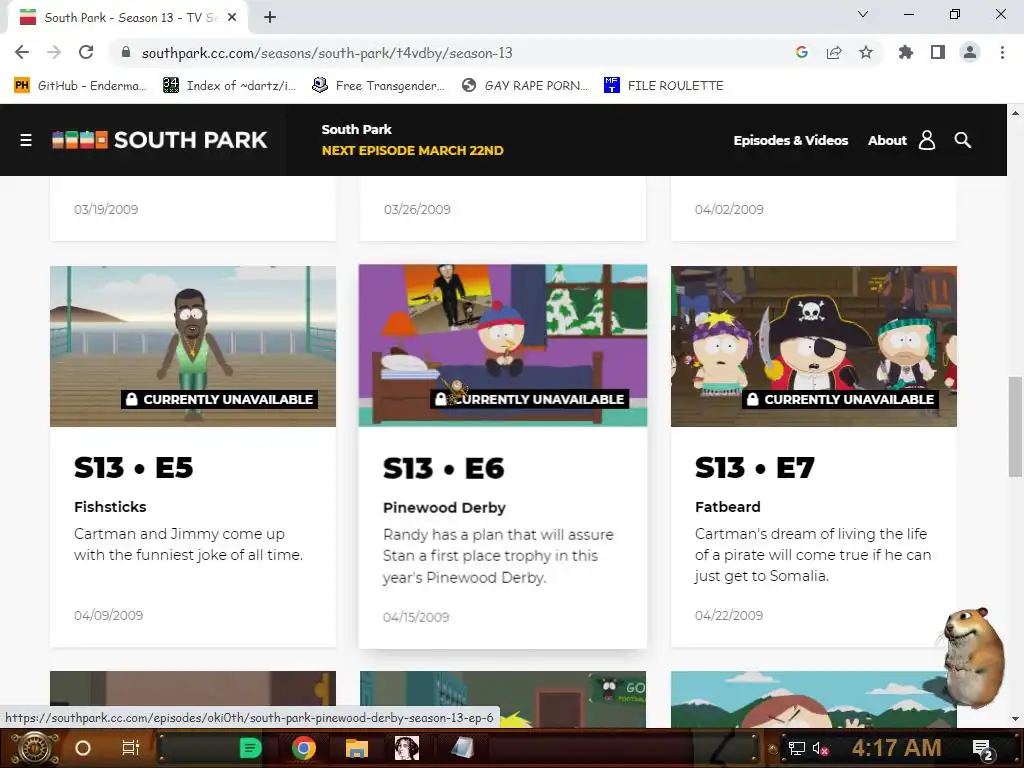View site lock information
1024x768 pixels.
[x=126, y=52]
